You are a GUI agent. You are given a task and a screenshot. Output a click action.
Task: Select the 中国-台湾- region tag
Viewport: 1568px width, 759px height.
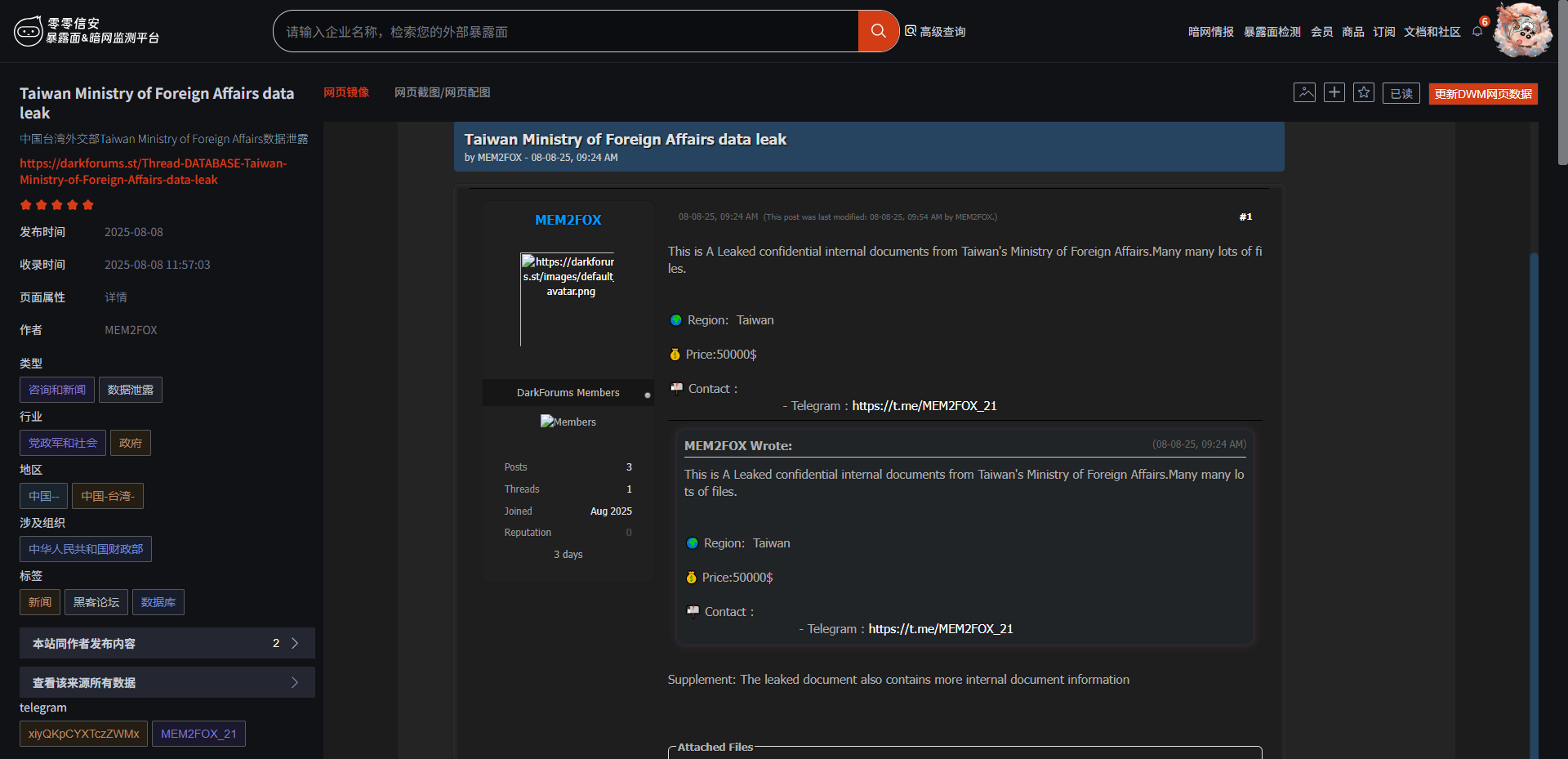pyautogui.click(x=108, y=496)
